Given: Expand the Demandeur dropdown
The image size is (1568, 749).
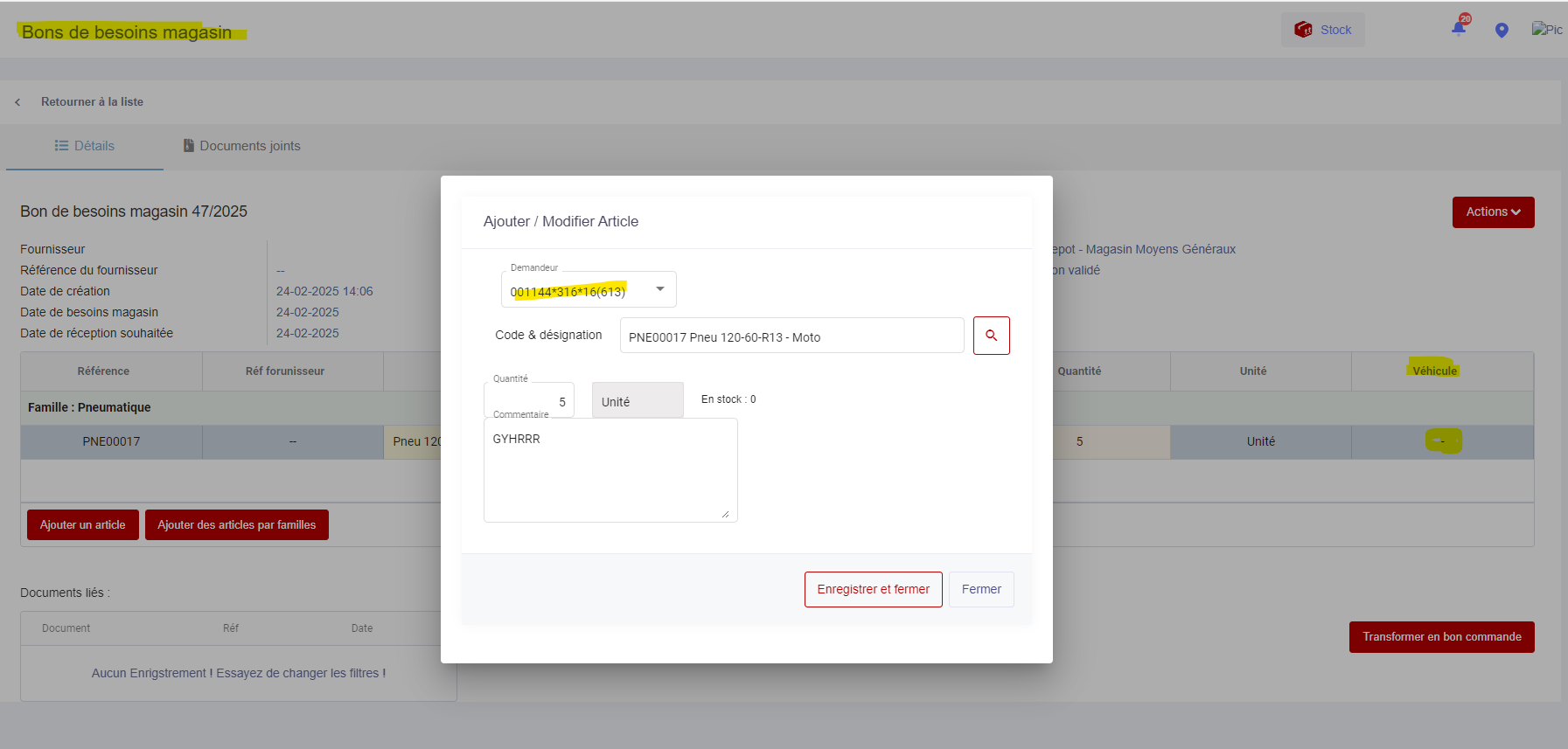Looking at the screenshot, I should click(x=659, y=289).
